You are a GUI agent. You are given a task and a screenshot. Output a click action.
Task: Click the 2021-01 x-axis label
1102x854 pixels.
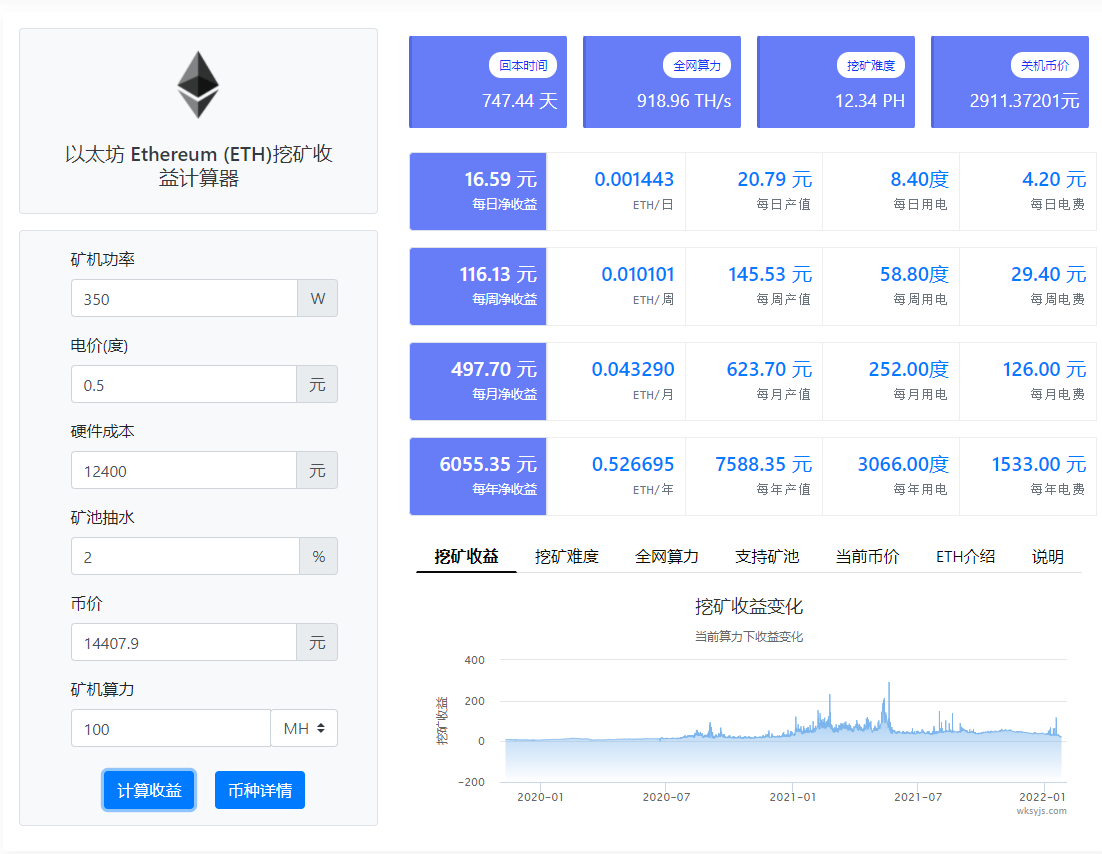click(x=792, y=797)
